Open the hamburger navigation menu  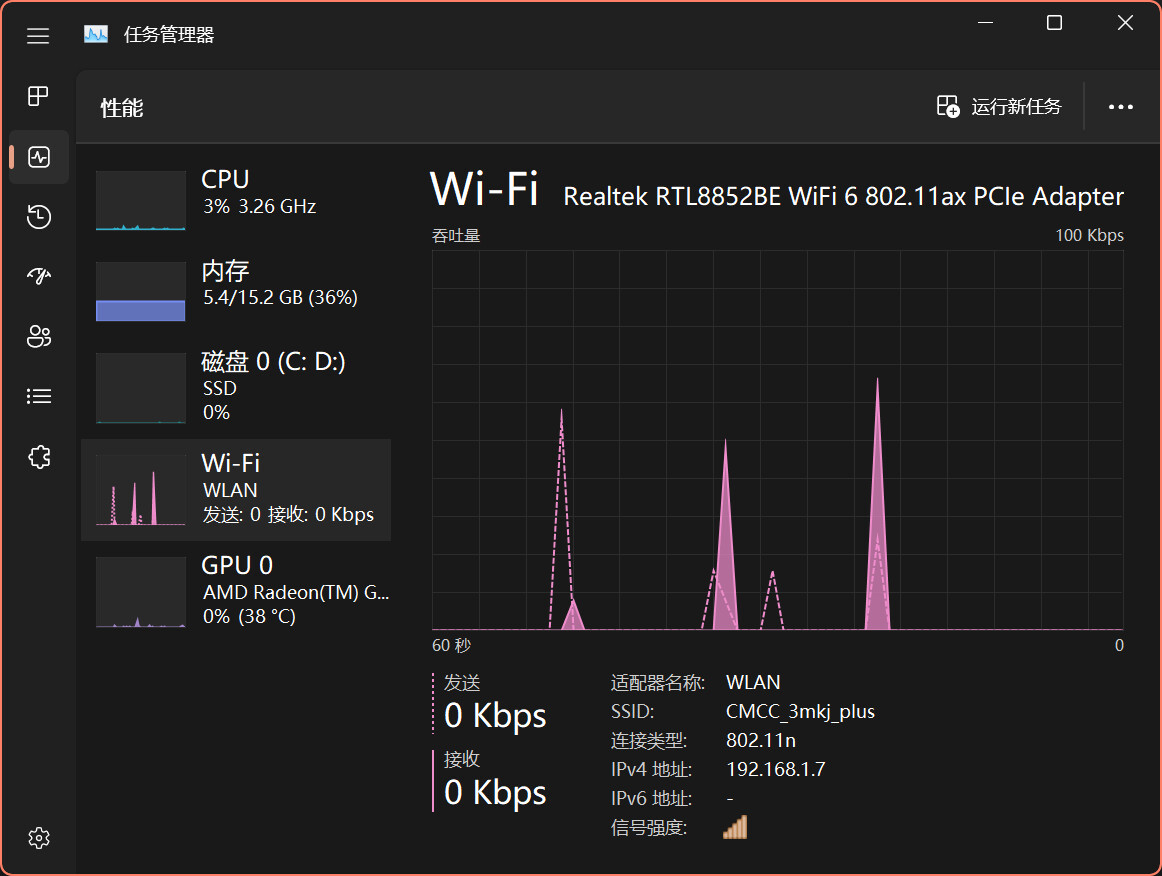38,36
